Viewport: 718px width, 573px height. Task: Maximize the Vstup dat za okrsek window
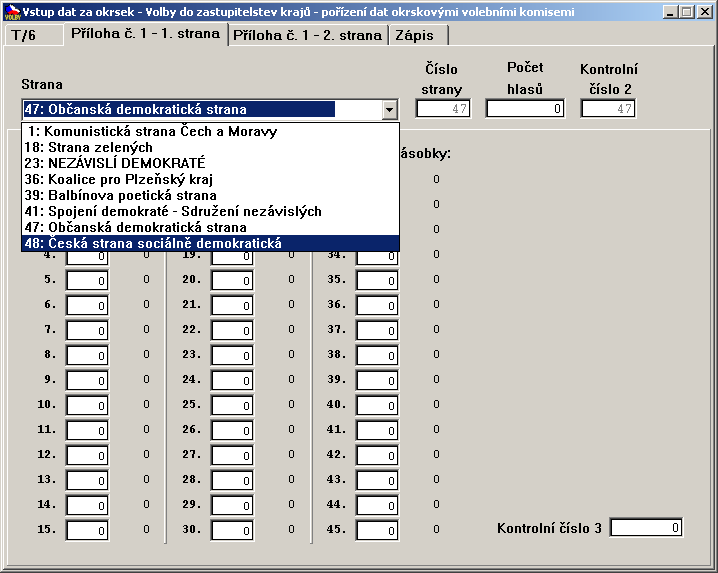coord(686,12)
